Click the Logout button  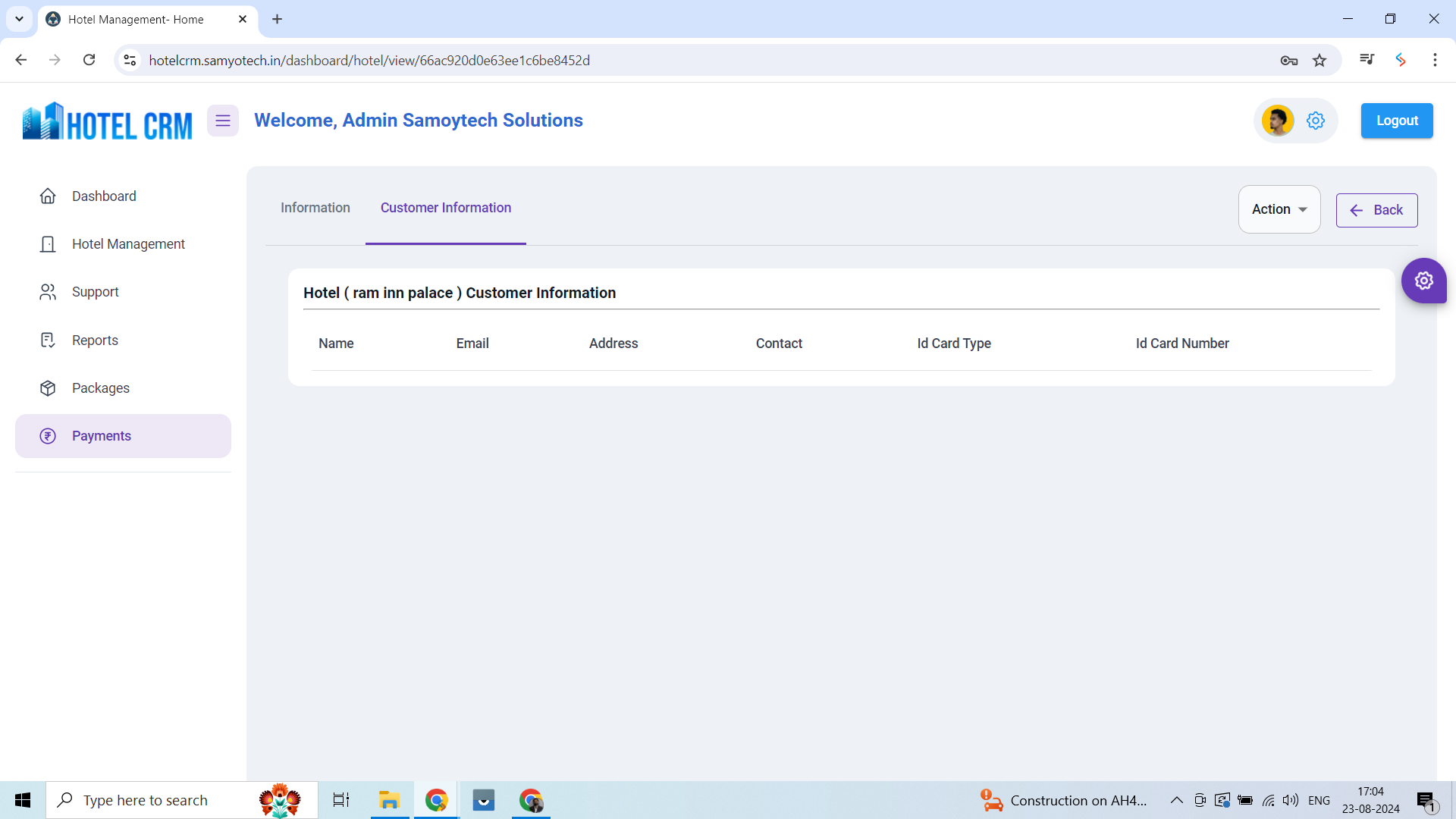(1396, 120)
